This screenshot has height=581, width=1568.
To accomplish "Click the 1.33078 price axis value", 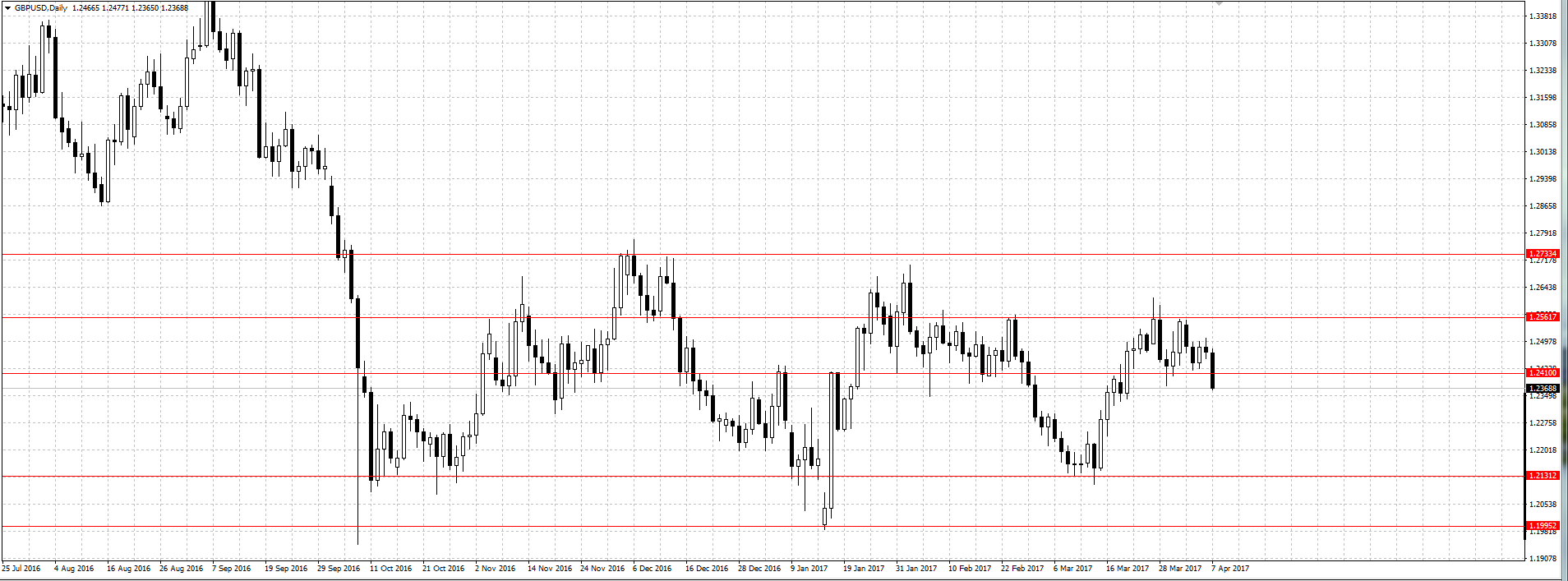I will [1543, 44].
